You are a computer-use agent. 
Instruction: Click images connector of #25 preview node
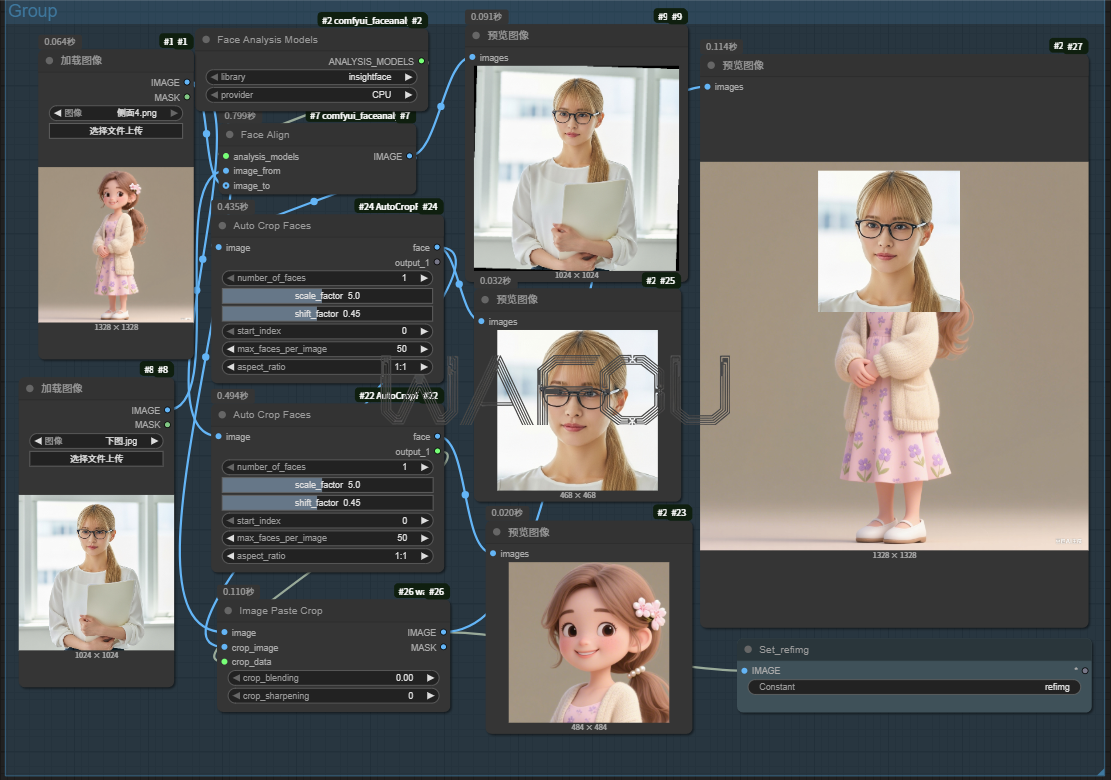point(481,322)
